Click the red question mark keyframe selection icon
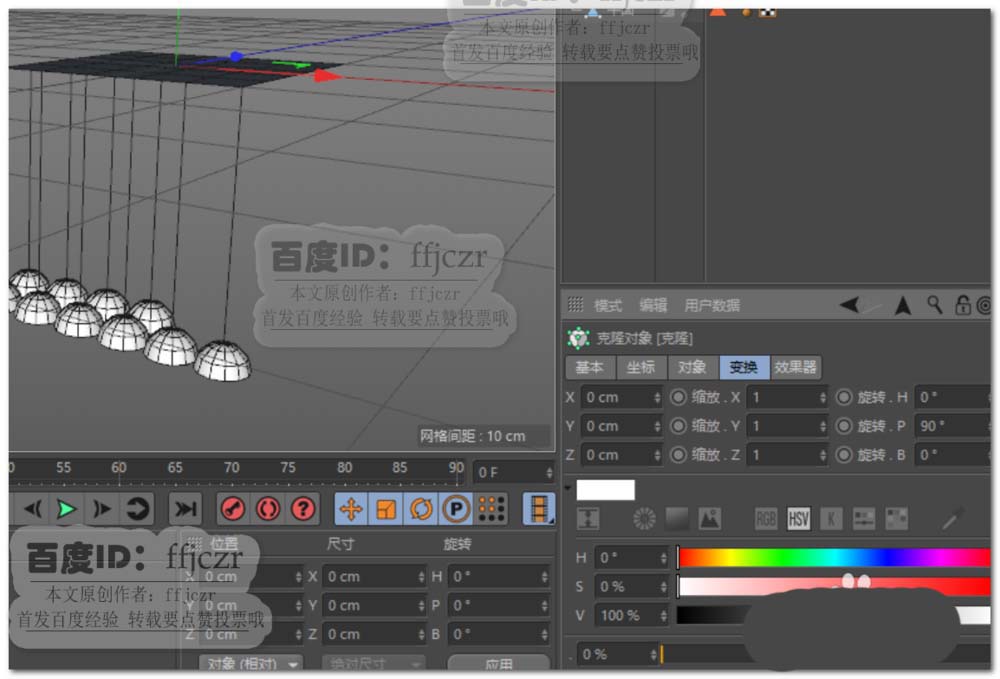Screen dimensions: 1000x679 303,509
